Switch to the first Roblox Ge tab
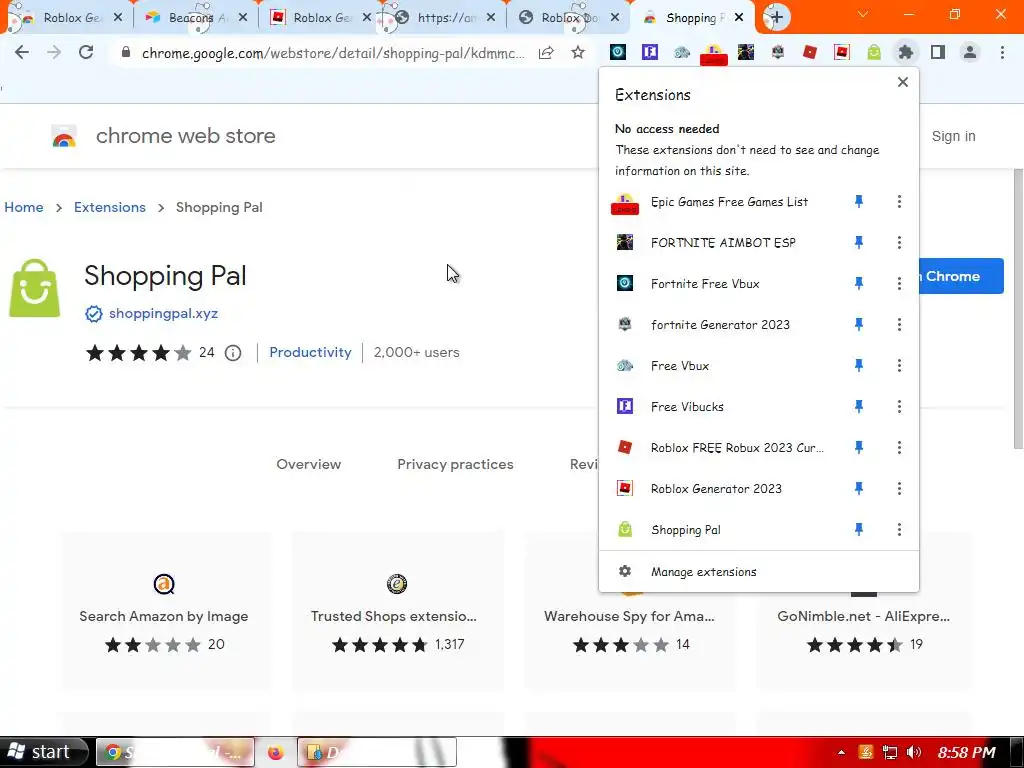The height and width of the screenshot is (768, 1024). click(x=71, y=18)
